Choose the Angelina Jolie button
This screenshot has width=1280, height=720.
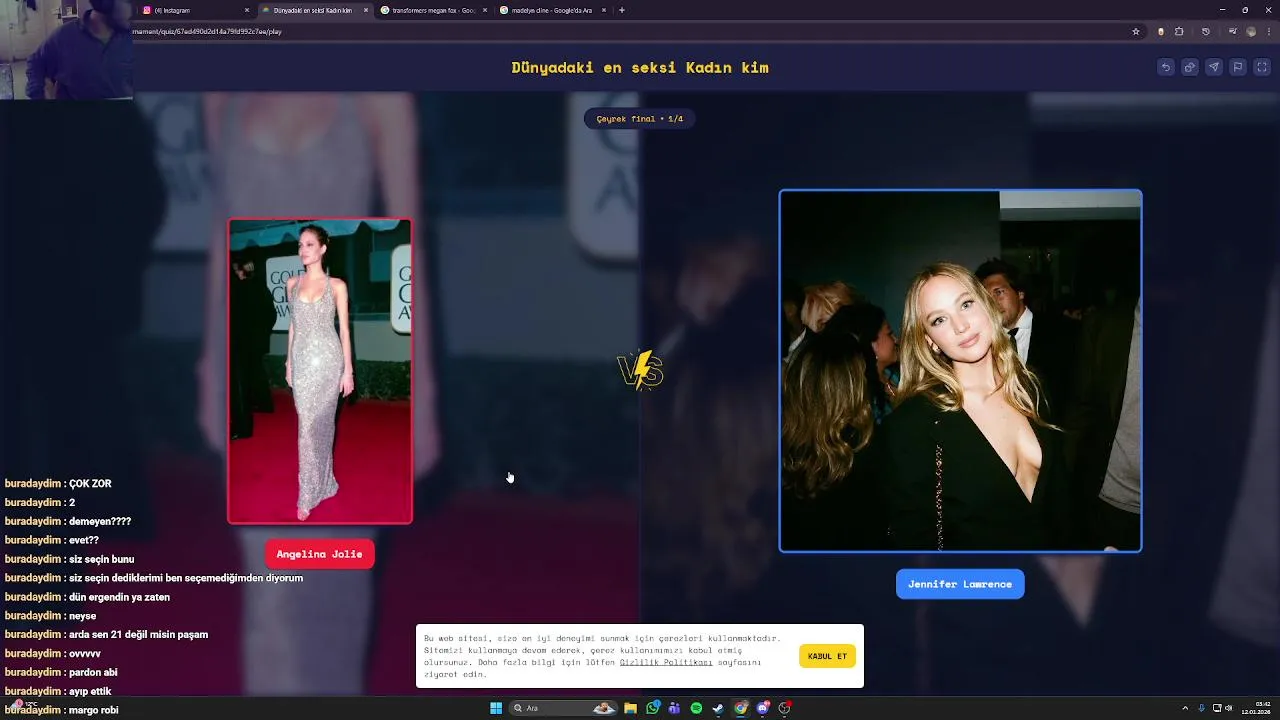(x=320, y=554)
